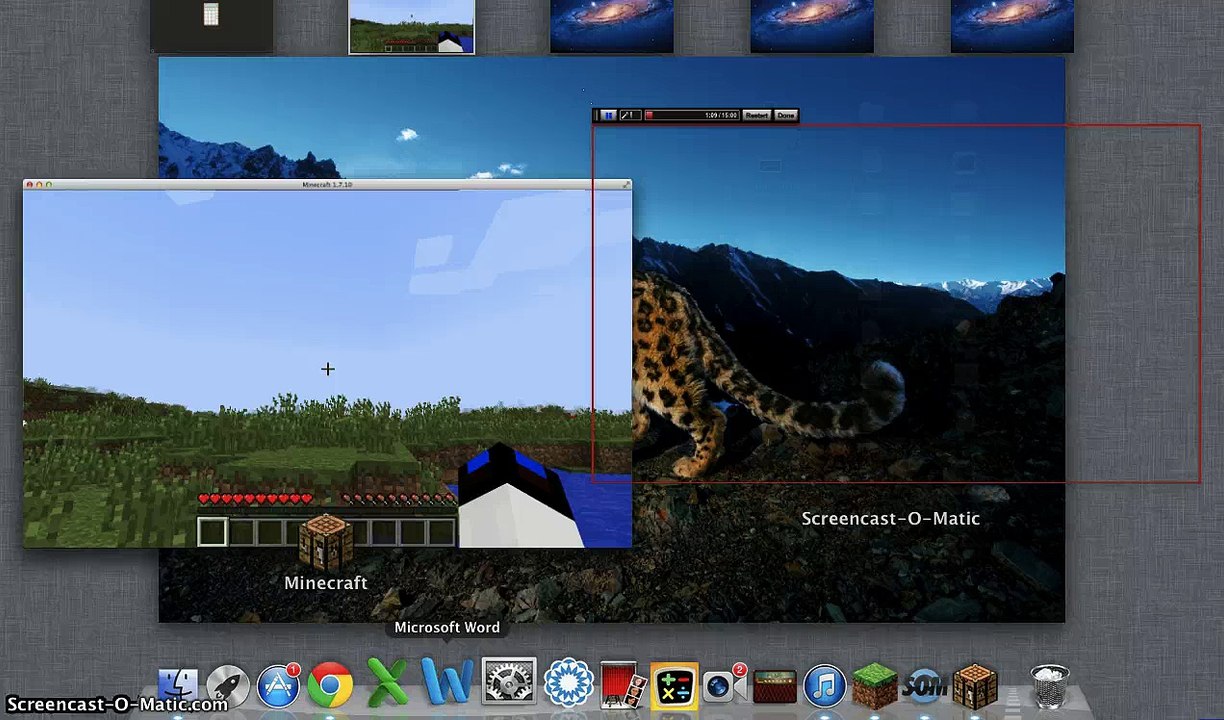Screen dimensions: 1224x720
Task: Open Microsoft Excel in the Dock
Action: pos(387,683)
